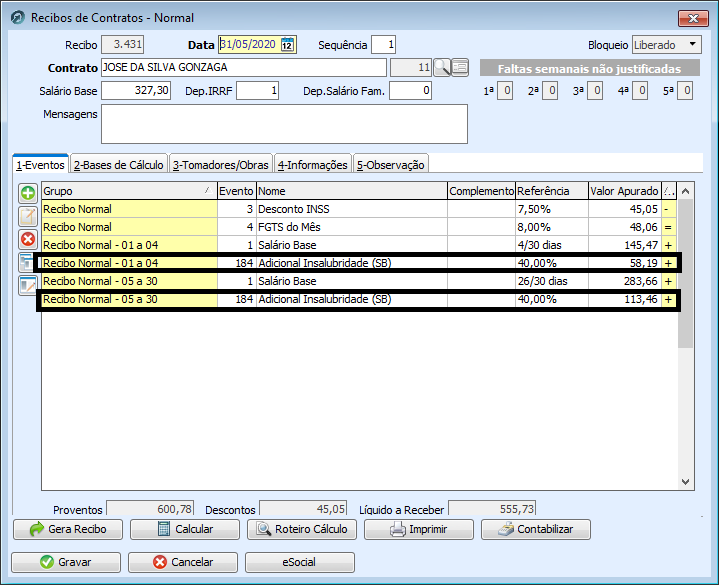Click the Gera Recibo button

(68, 529)
